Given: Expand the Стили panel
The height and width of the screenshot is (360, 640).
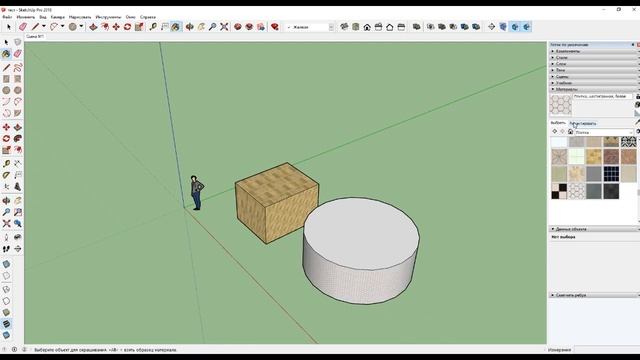Looking at the screenshot, I should coord(594,58).
